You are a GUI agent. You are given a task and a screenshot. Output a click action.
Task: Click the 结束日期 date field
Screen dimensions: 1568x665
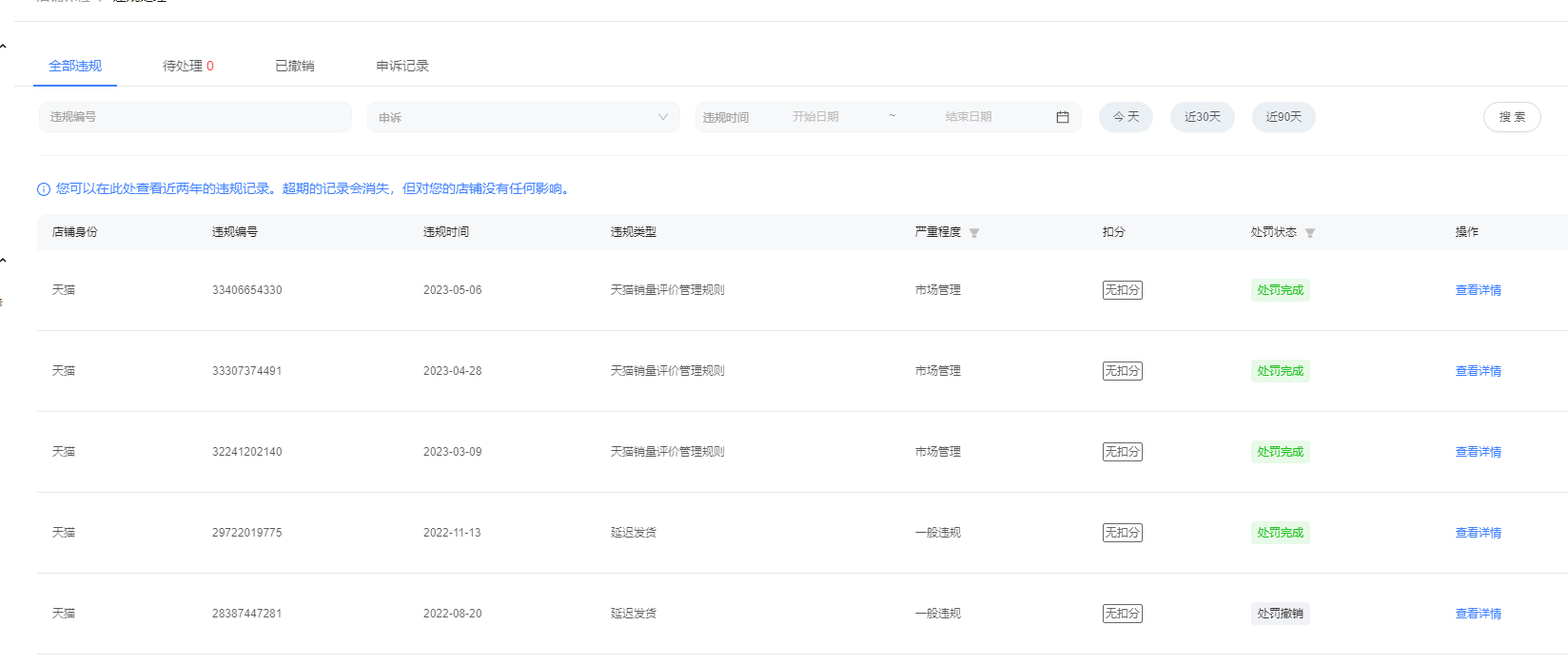click(969, 117)
